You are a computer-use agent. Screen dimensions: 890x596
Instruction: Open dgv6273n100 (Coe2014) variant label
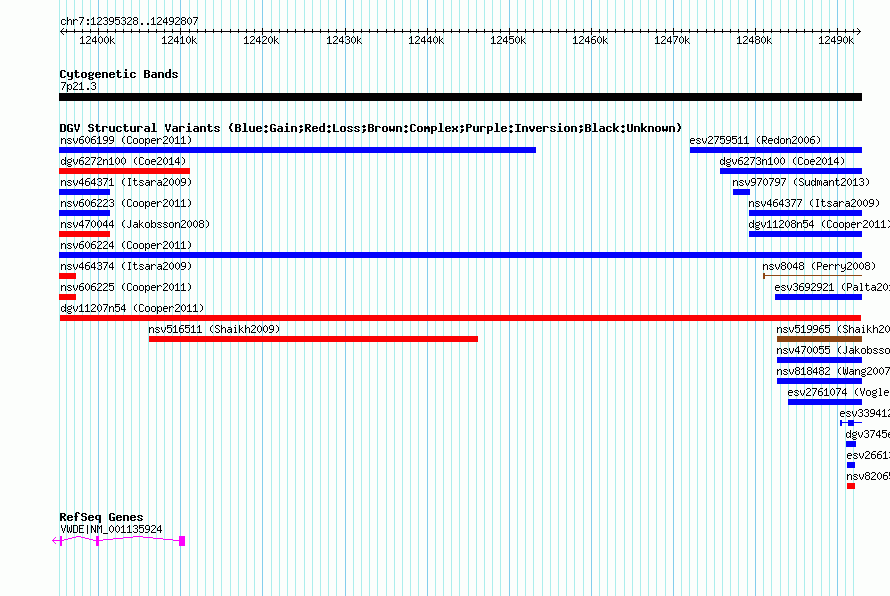782,161
